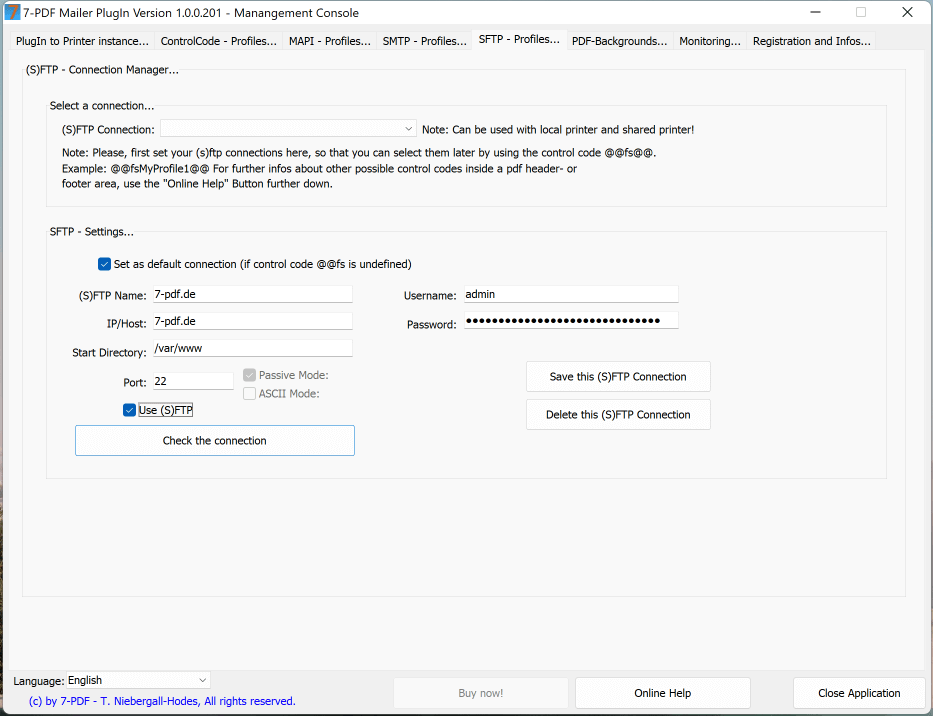
Task: Switch to ControlCode - Profiles tab
Action: tap(218, 41)
